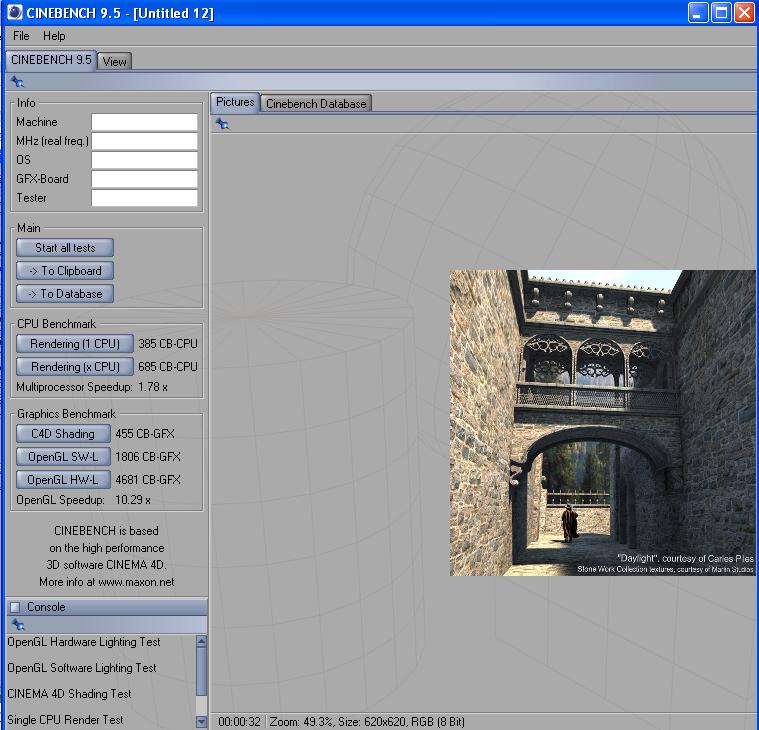This screenshot has width=759, height=730.
Task: Click the pin icon in the Console panel
Action: pos(18,625)
